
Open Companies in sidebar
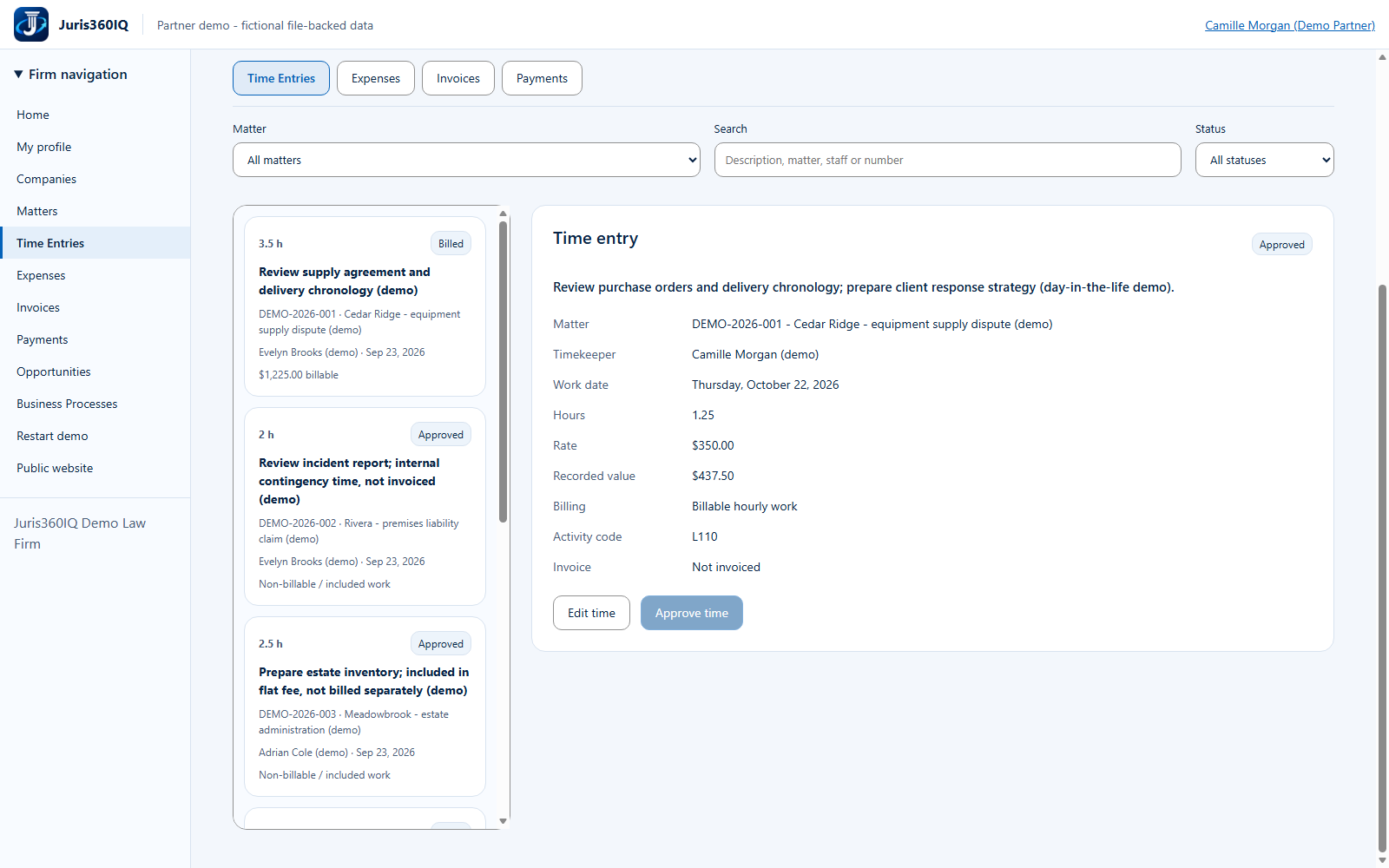pos(95,179)
